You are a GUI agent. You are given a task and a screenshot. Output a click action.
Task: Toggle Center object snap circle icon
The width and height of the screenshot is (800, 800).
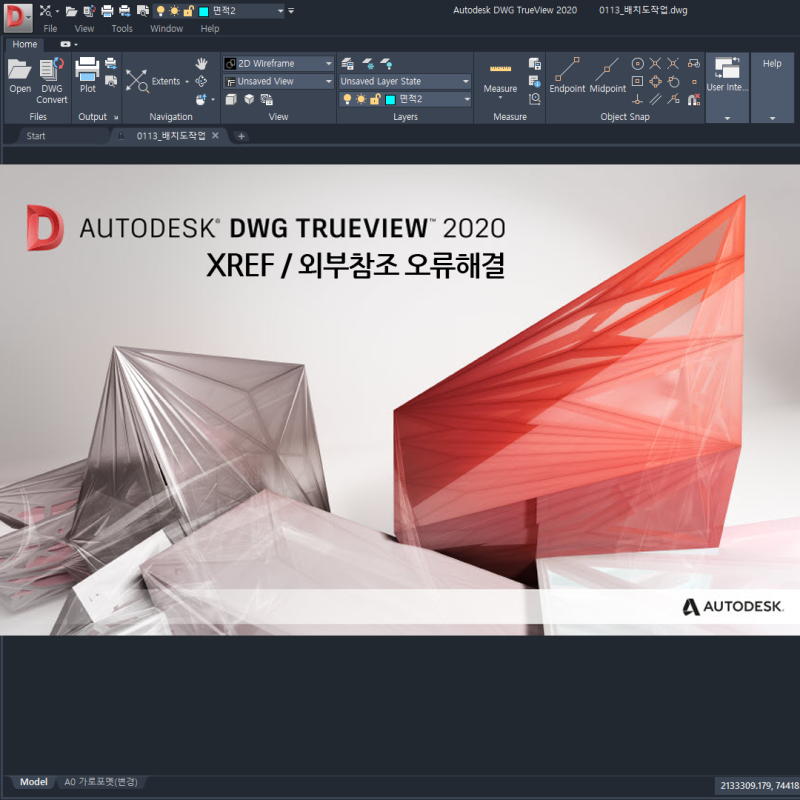pyautogui.click(x=637, y=64)
